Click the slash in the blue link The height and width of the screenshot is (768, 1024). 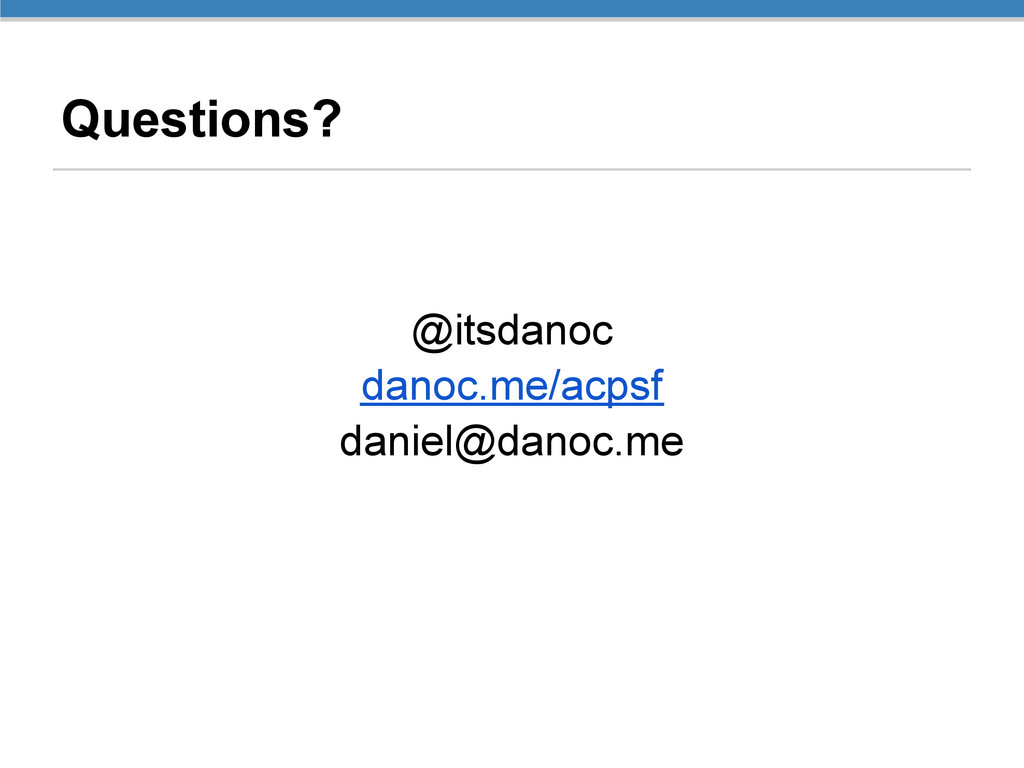click(x=554, y=385)
